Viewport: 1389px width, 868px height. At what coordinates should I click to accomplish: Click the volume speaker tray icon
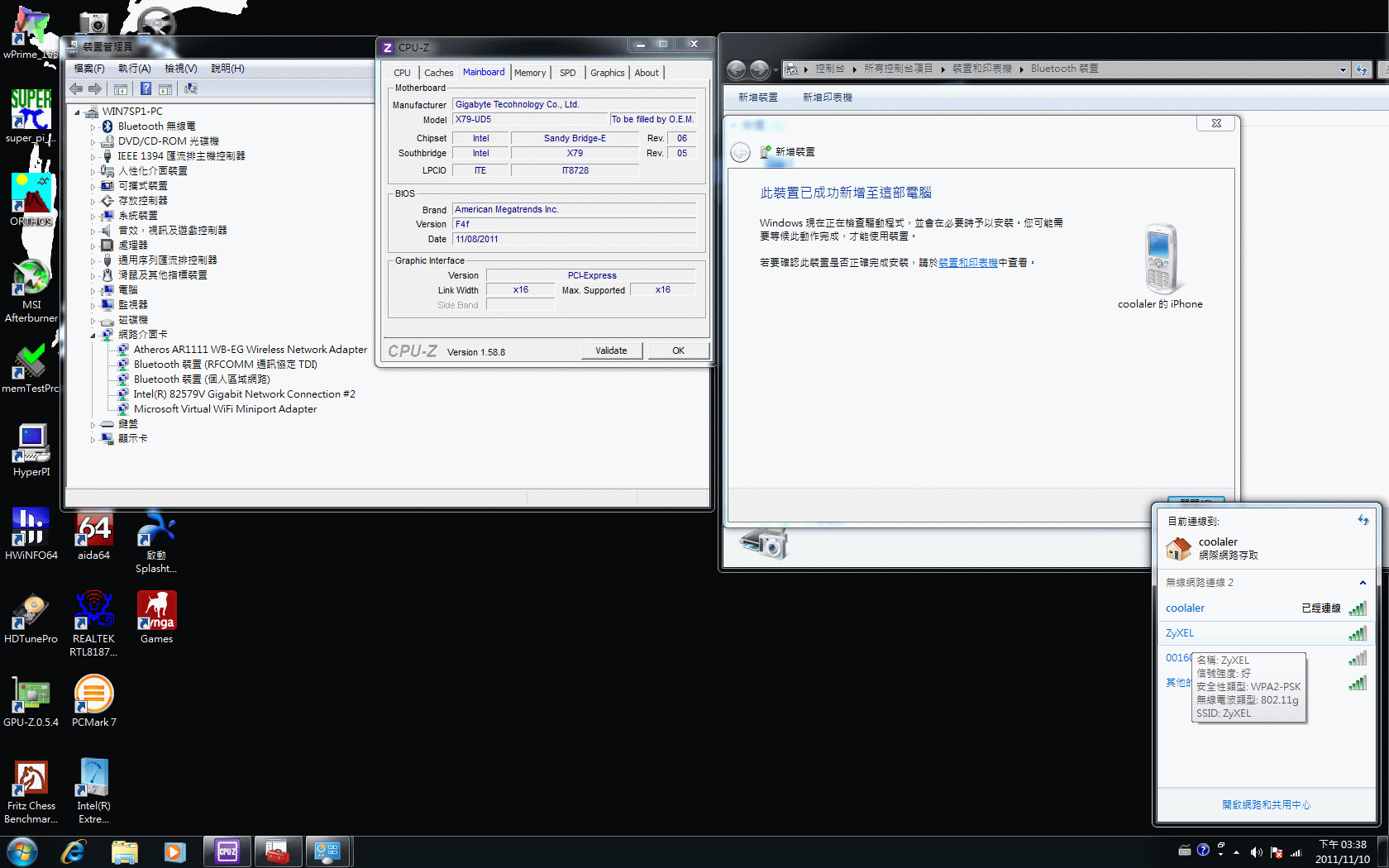[x=1256, y=851]
